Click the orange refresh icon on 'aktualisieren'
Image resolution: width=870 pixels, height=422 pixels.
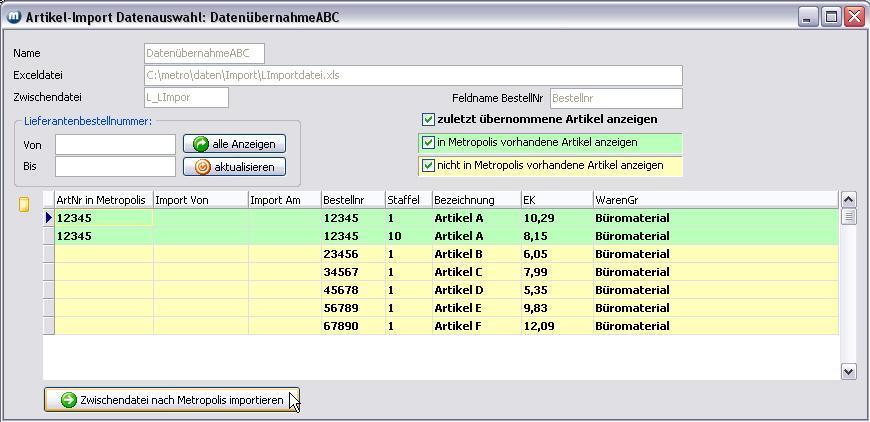pyautogui.click(x=202, y=167)
